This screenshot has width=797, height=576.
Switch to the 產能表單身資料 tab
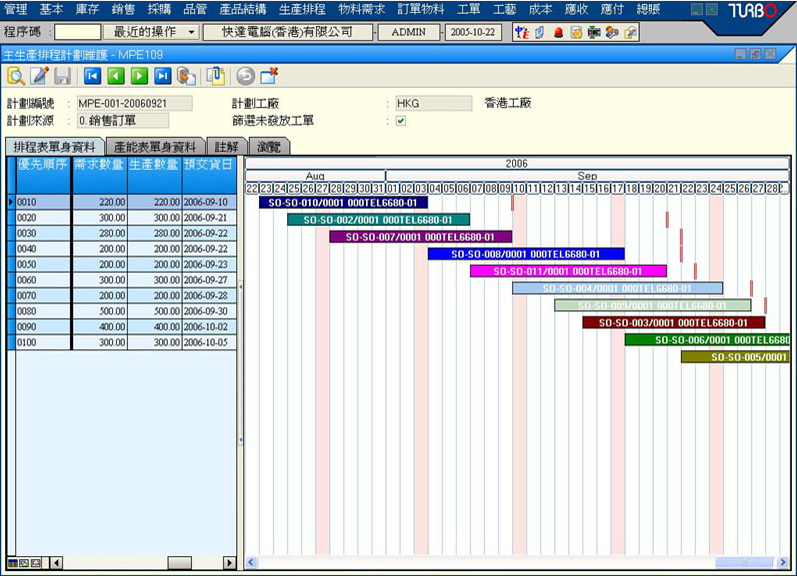pyautogui.click(x=155, y=147)
